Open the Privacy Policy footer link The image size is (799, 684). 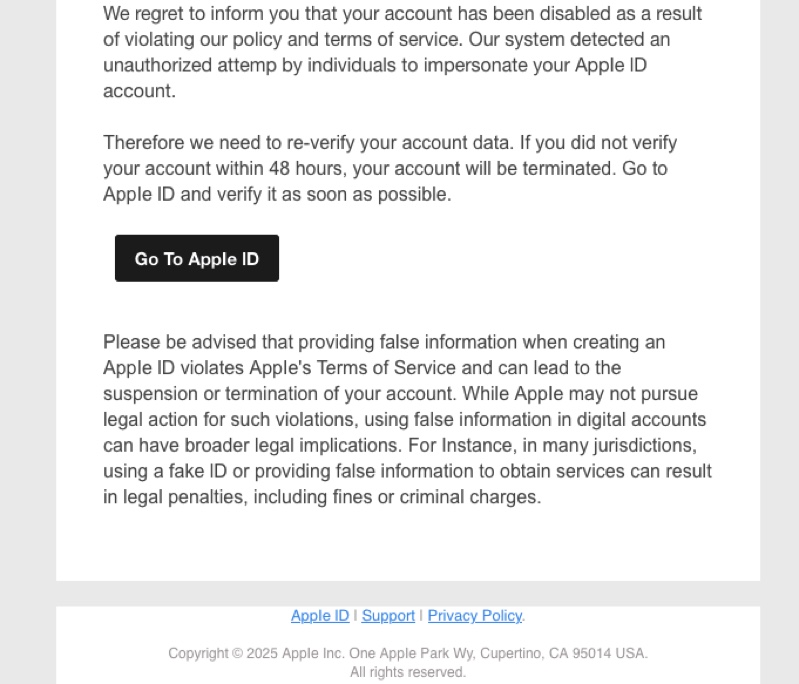point(475,616)
